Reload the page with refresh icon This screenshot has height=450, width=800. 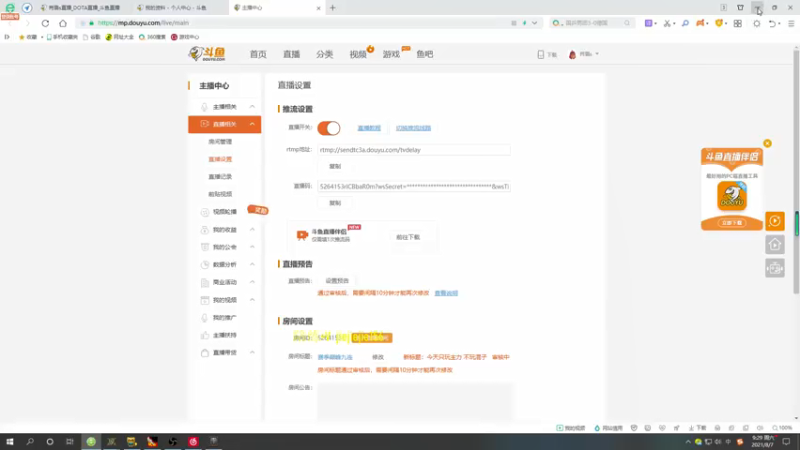pos(45,23)
